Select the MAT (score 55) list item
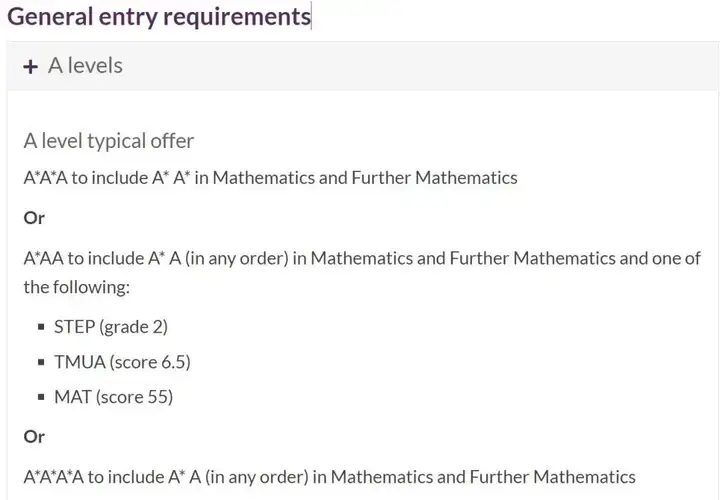The image size is (720, 500). pyautogui.click(x=113, y=397)
